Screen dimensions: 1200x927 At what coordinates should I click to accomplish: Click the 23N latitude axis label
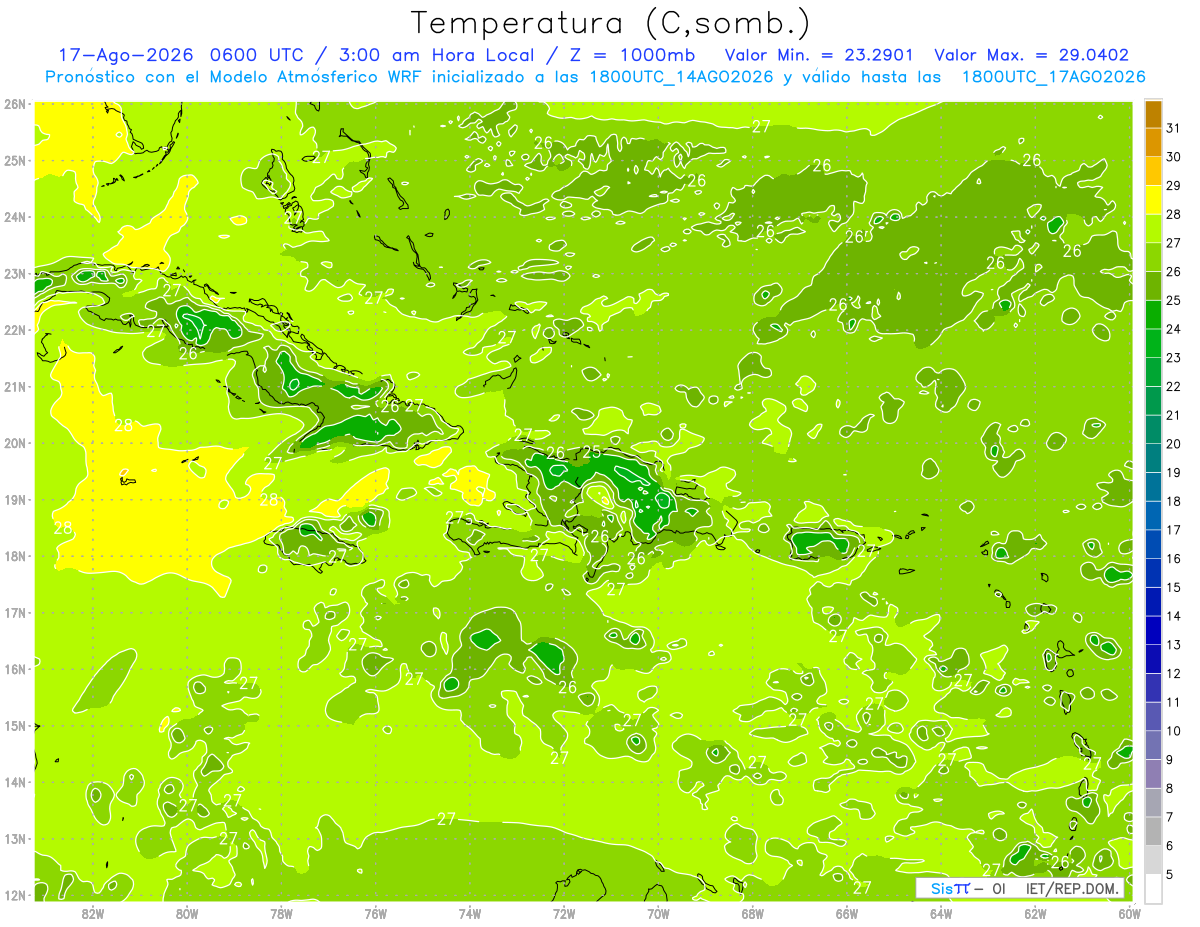point(15,273)
